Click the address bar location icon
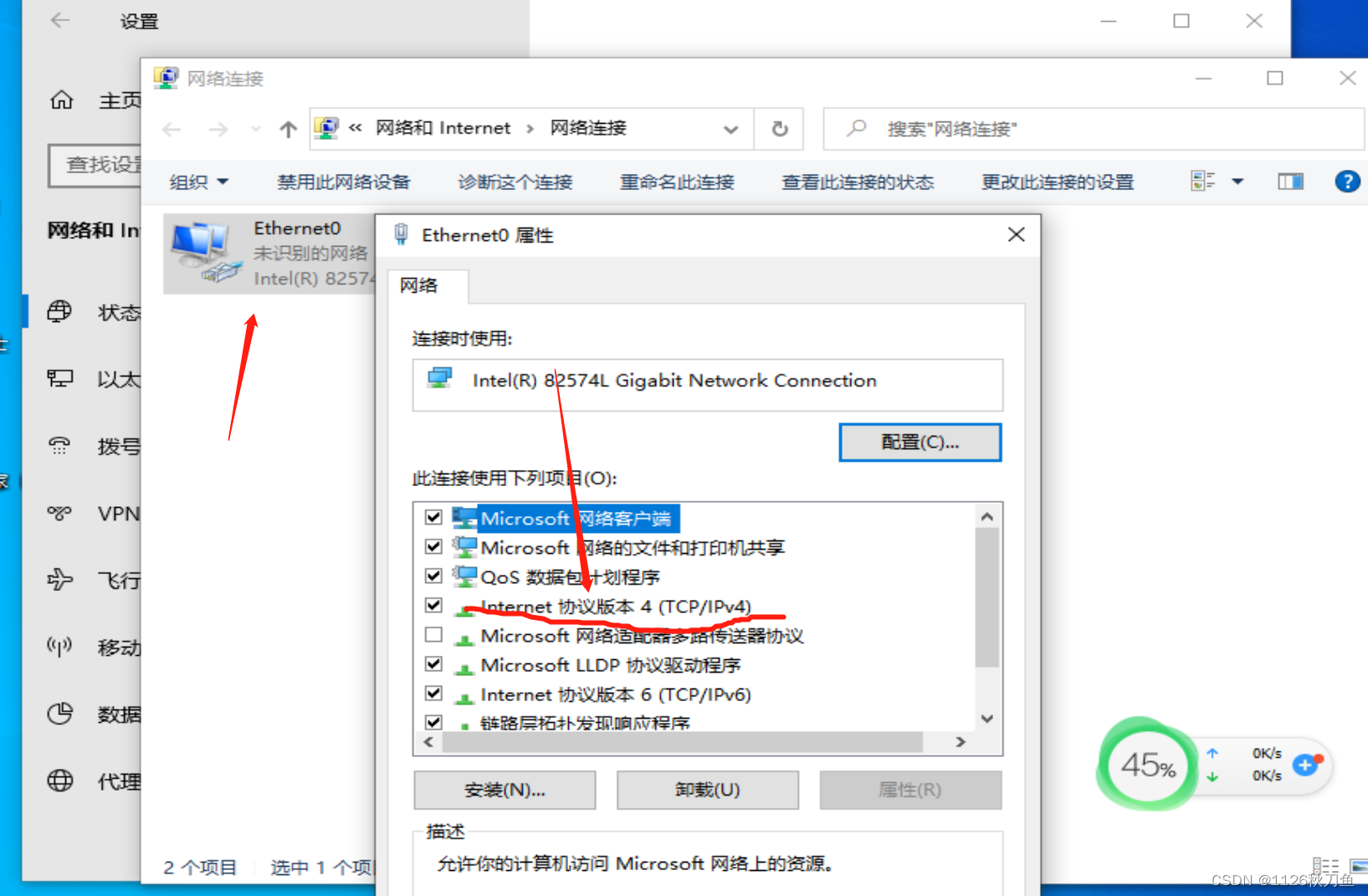The height and width of the screenshot is (896, 1368). [x=326, y=128]
